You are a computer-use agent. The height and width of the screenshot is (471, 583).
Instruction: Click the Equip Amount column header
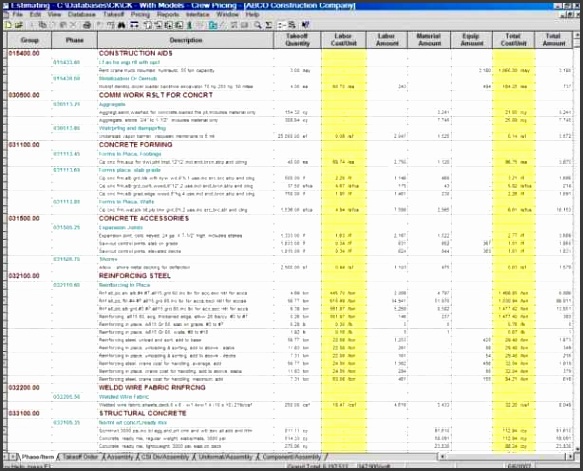(x=471, y=40)
